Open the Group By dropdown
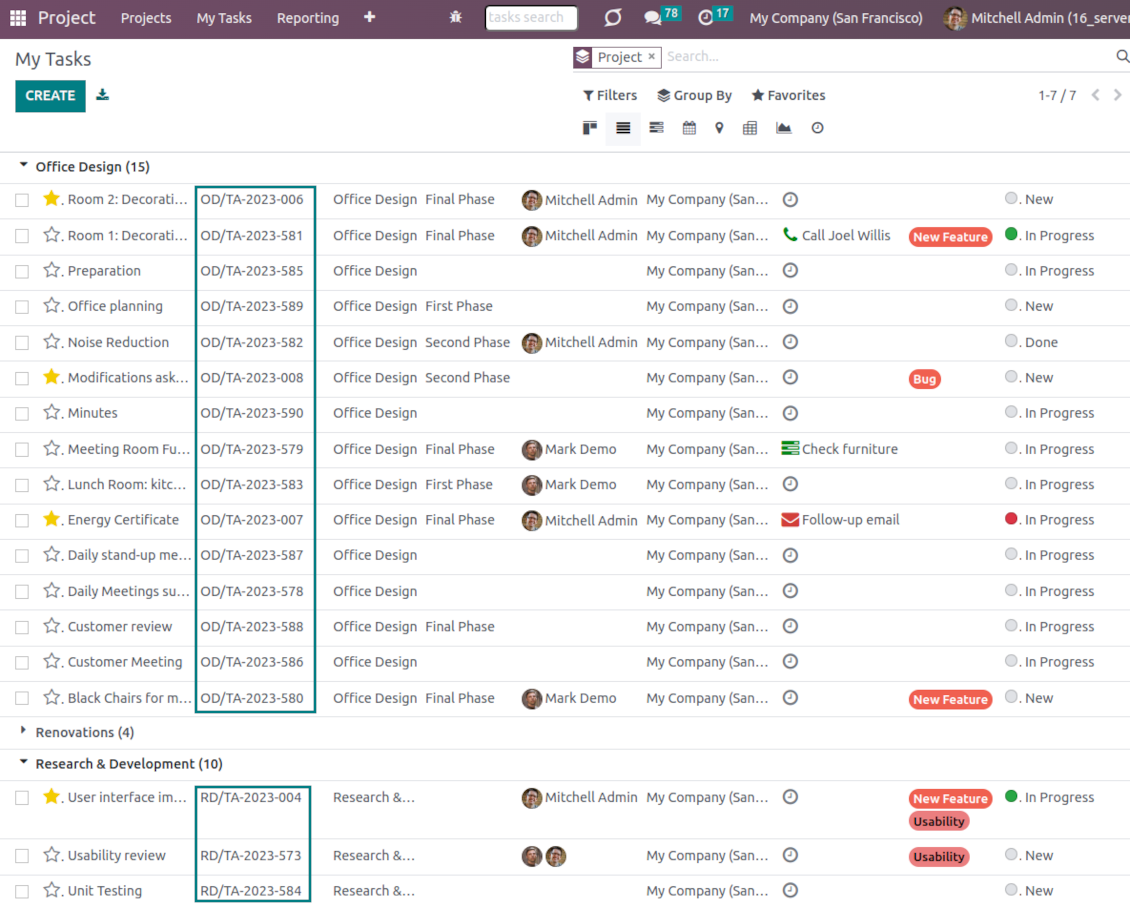 tap(694, 95)
